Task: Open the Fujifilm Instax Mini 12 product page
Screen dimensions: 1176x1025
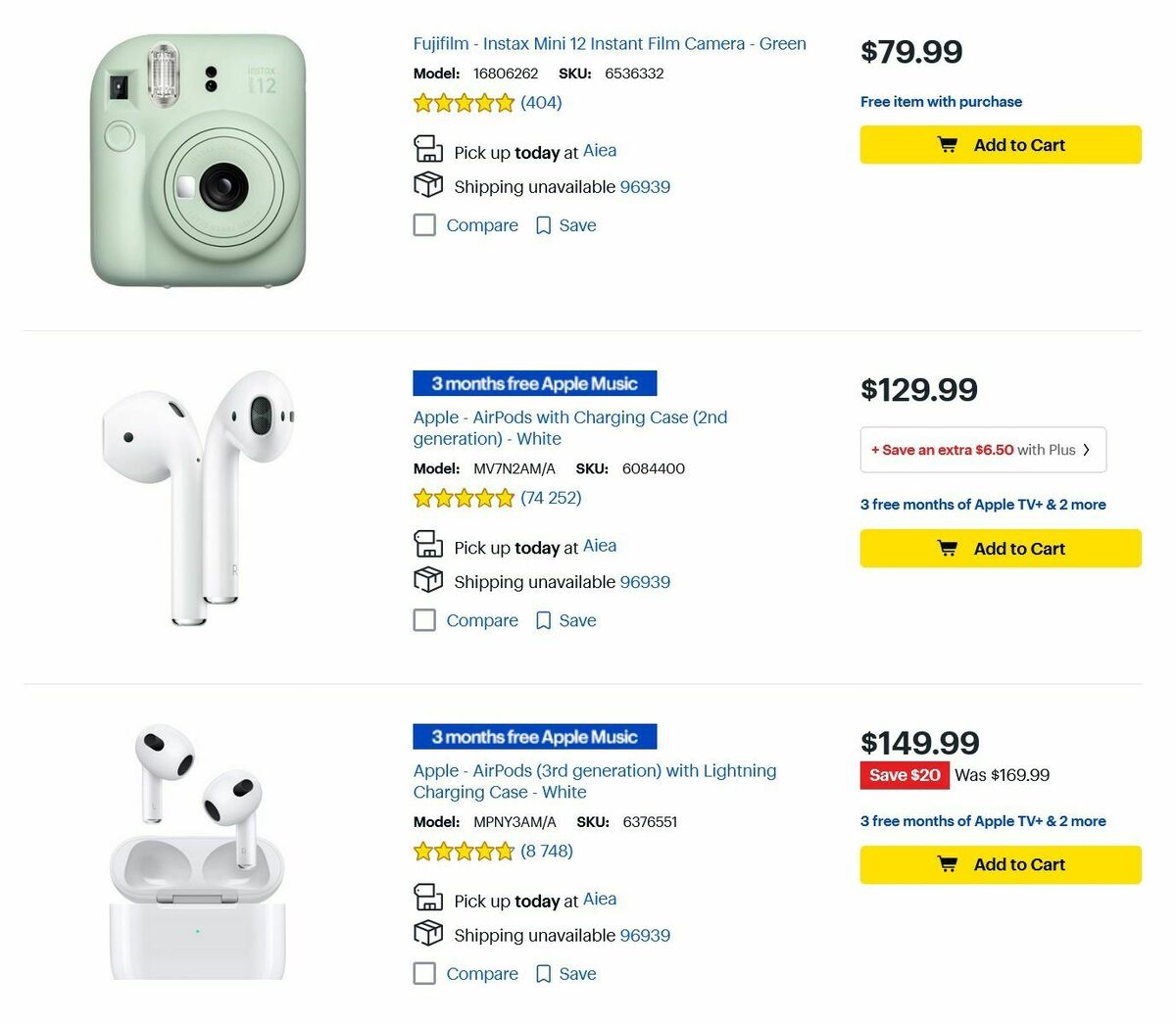Action: point(608,43)
